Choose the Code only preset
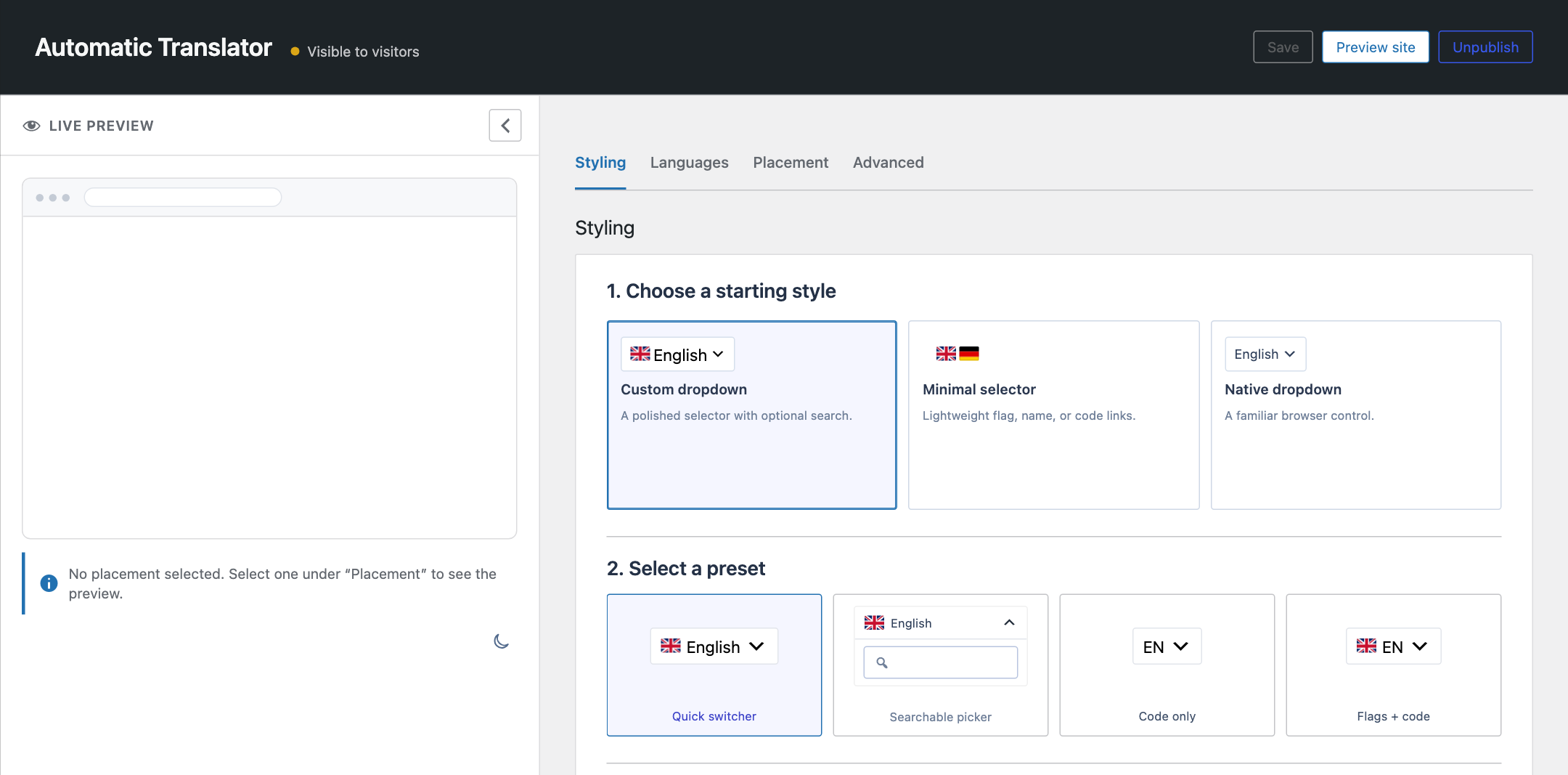This screenshot has width=1568, height=775. pos(1167,665)
